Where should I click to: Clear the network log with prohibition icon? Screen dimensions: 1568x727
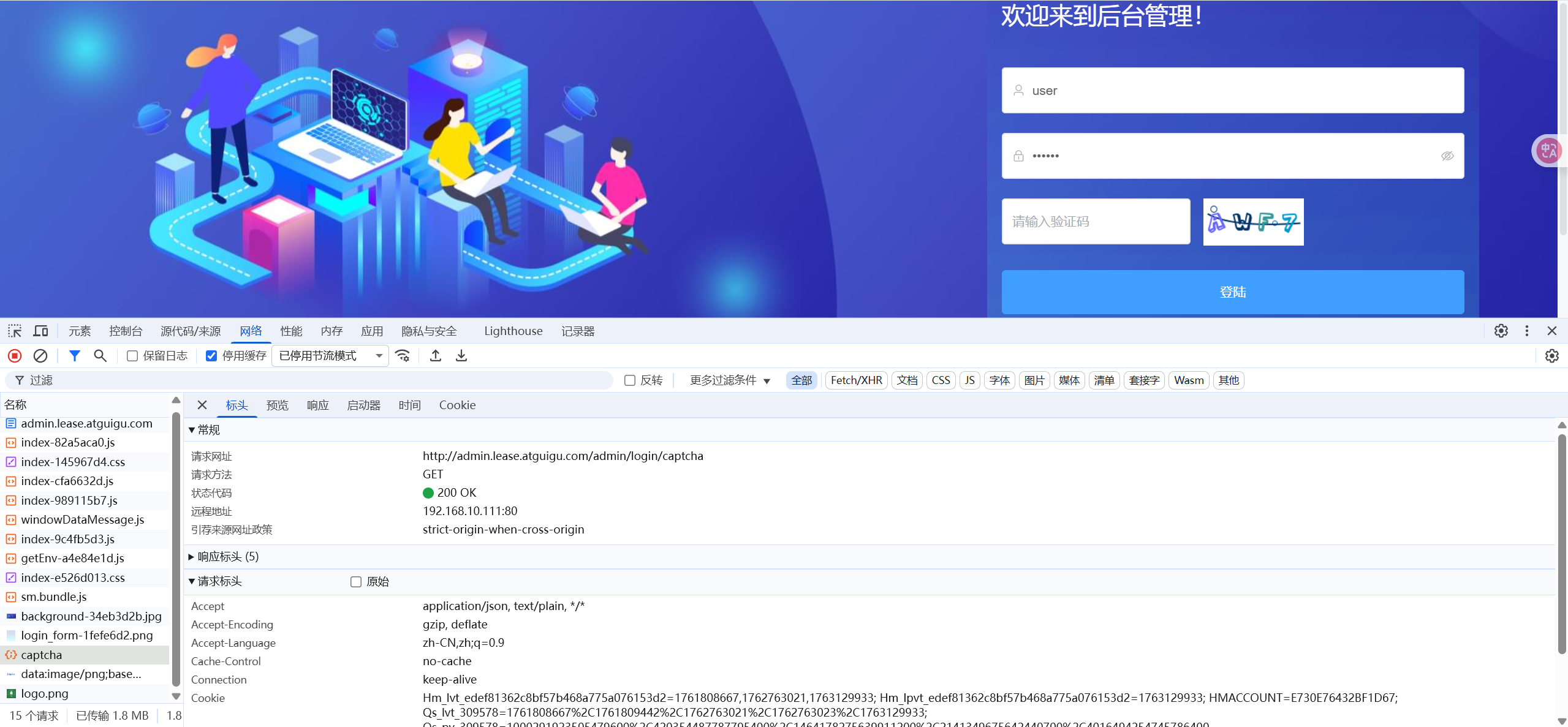pyautogui.click(x=40, y=356)
